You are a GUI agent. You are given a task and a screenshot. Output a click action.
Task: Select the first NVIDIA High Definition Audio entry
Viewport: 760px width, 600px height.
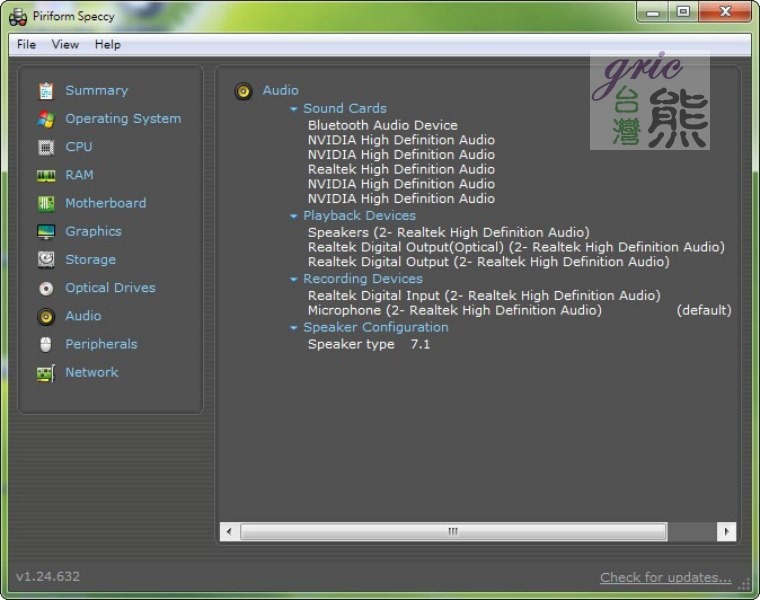pyautogui.click(x=401, y=140)
